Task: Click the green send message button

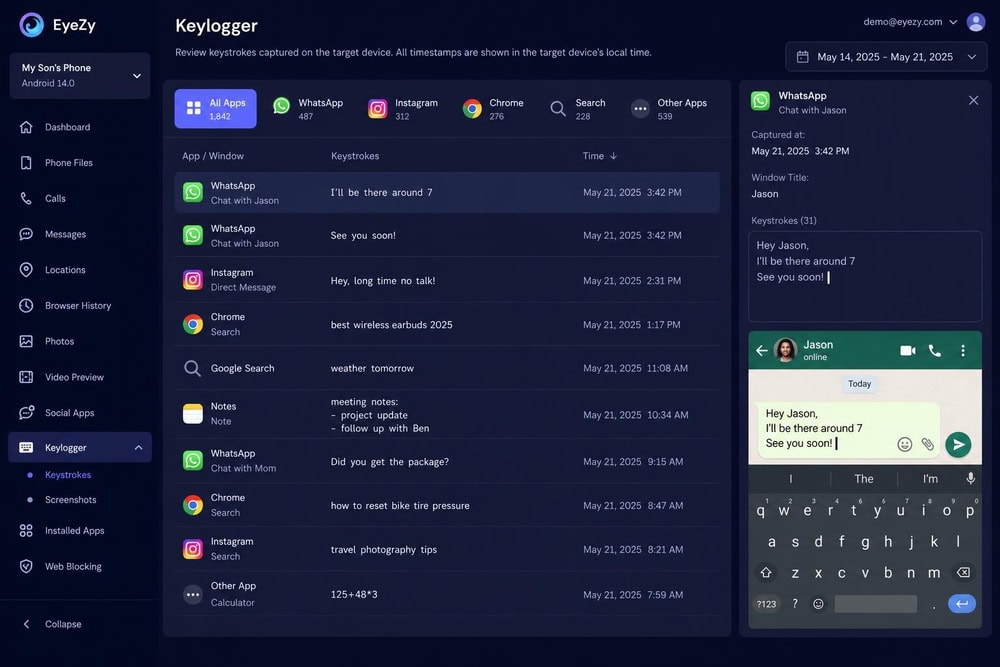Action: pyautogui.click(x=958, y=444)
